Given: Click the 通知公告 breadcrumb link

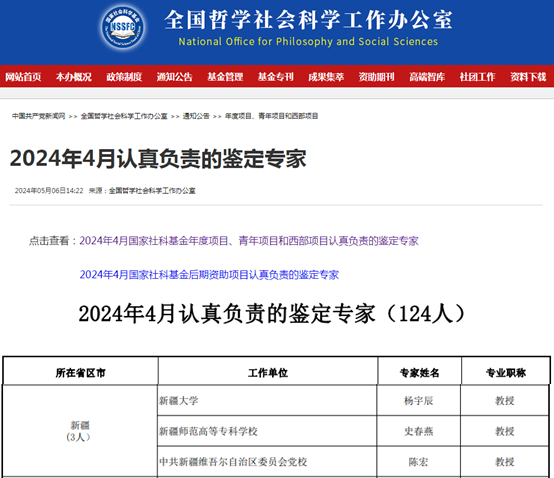Looking at the screenshot, I should click(196, 116).
